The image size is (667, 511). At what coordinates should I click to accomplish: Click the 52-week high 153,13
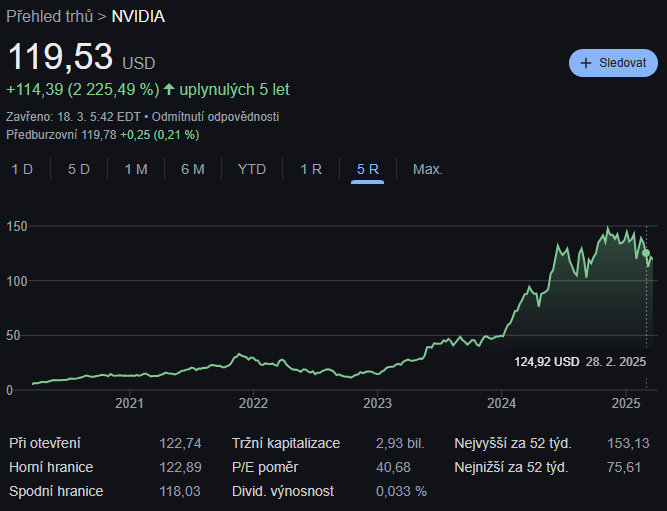pyautogui.click(x=628, y=443)
